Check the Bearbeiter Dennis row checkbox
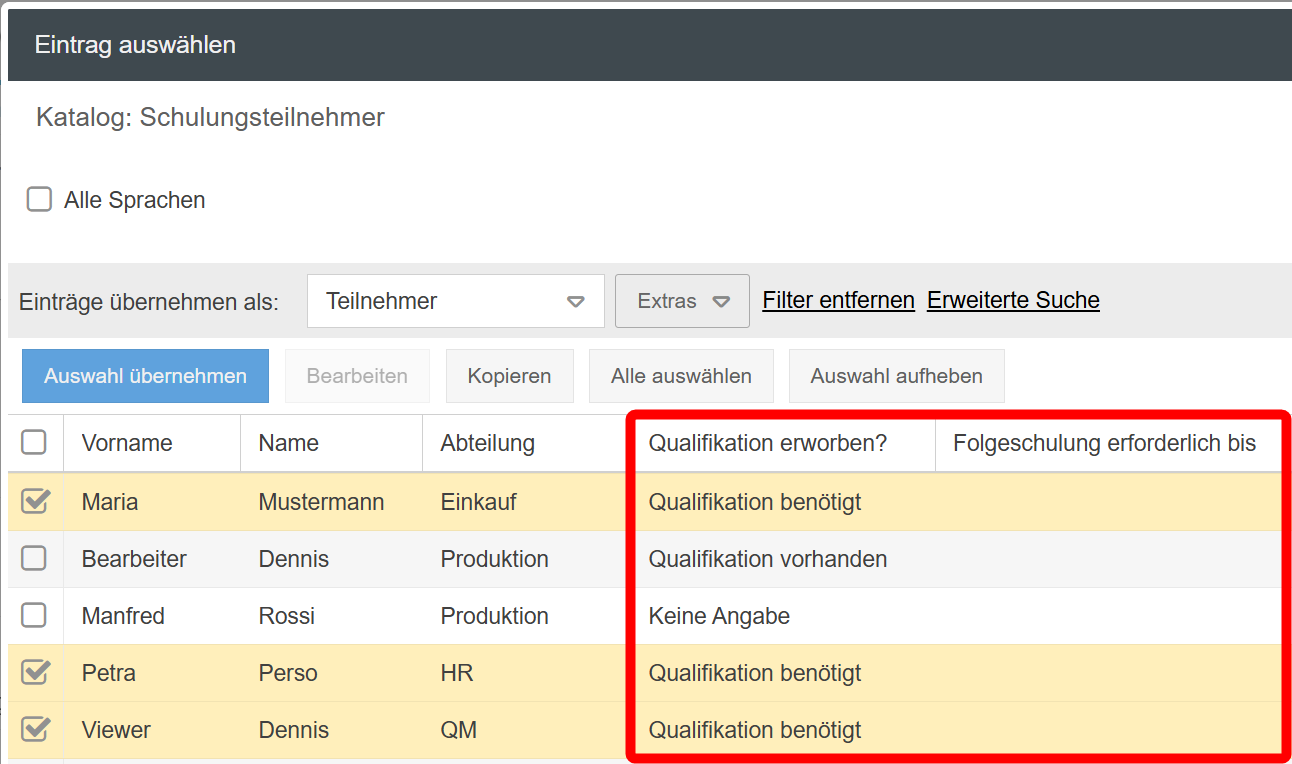This screenshot has height=764, width=1292. (34, 558)
